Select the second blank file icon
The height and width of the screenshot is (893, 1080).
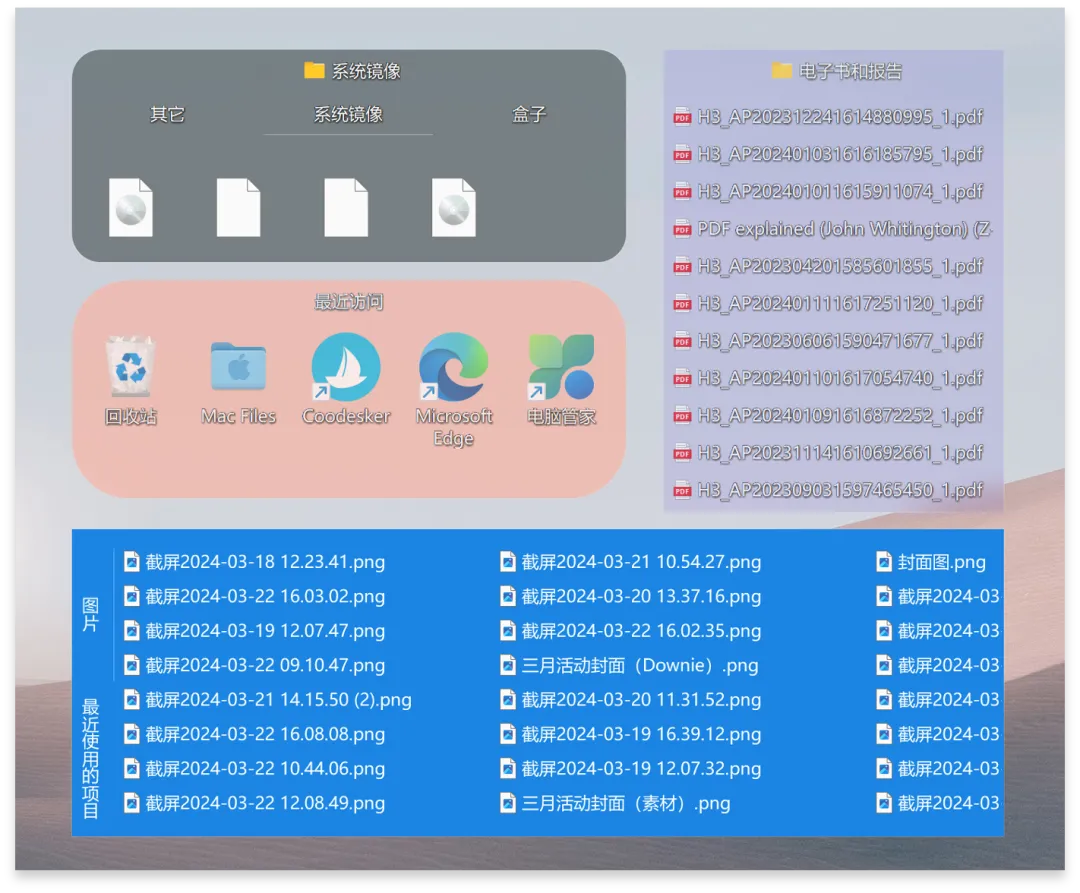click(x=346, y=208)
